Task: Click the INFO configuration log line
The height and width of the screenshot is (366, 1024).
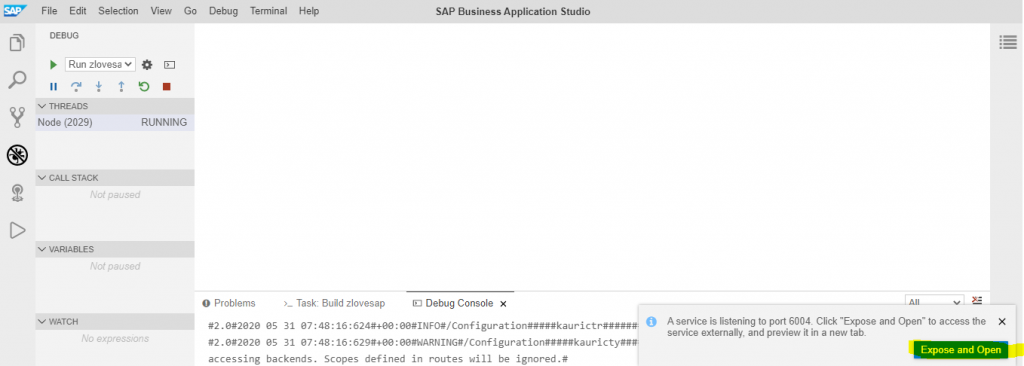Action: (x=423, y=325)
